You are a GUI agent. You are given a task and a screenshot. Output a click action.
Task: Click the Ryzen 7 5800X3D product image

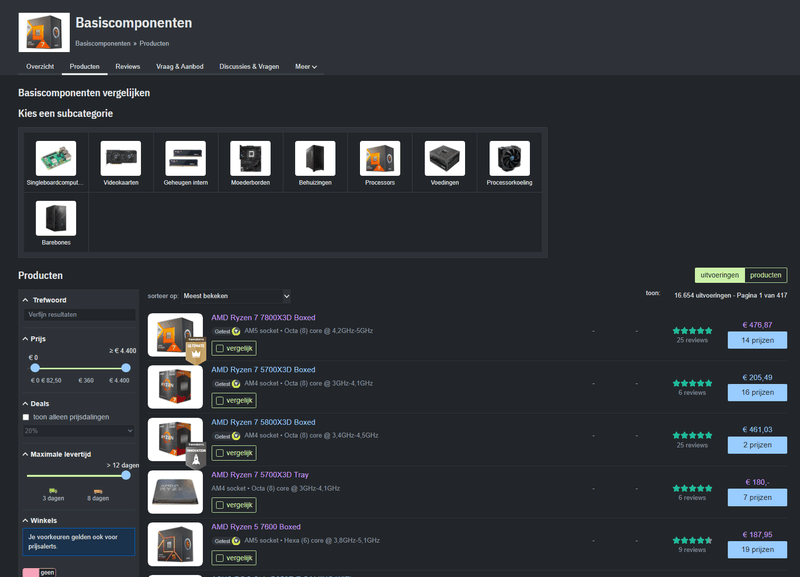point(175,439)
